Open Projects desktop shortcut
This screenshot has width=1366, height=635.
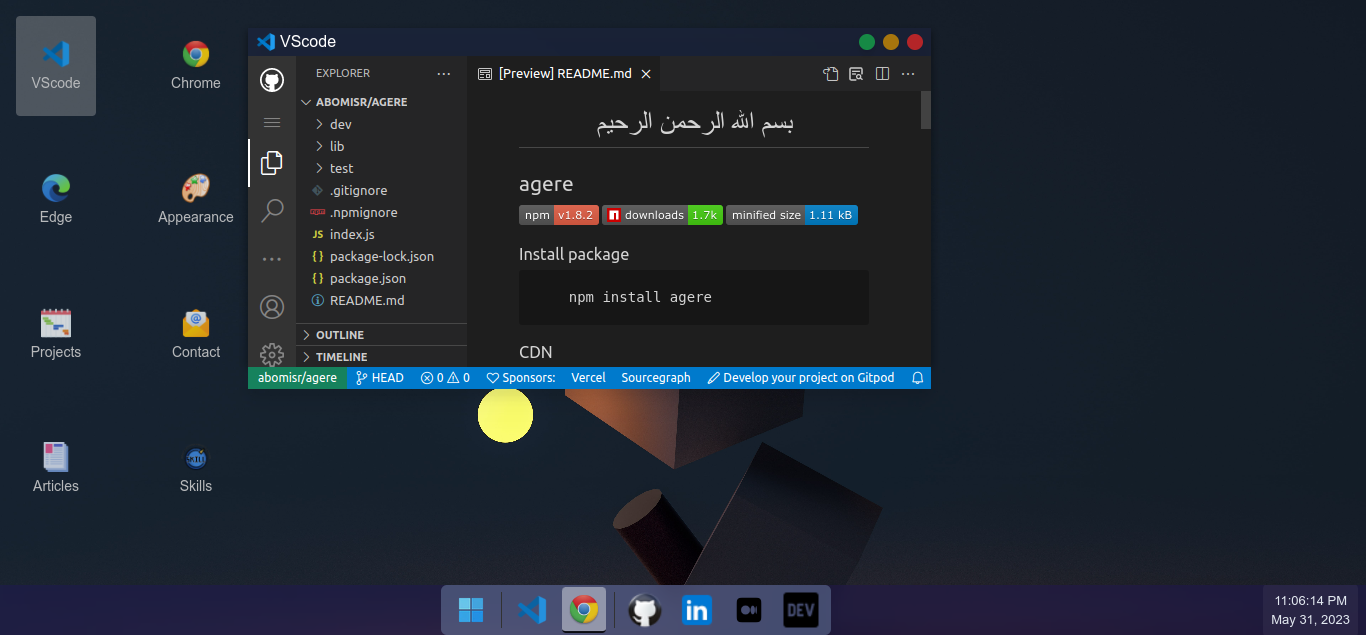point(56,335)
